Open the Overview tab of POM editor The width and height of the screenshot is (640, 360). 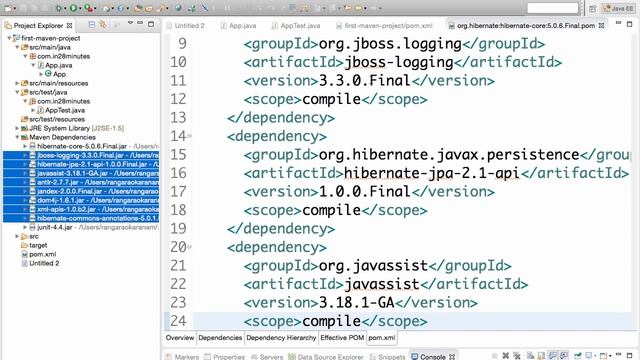point(180,338)
